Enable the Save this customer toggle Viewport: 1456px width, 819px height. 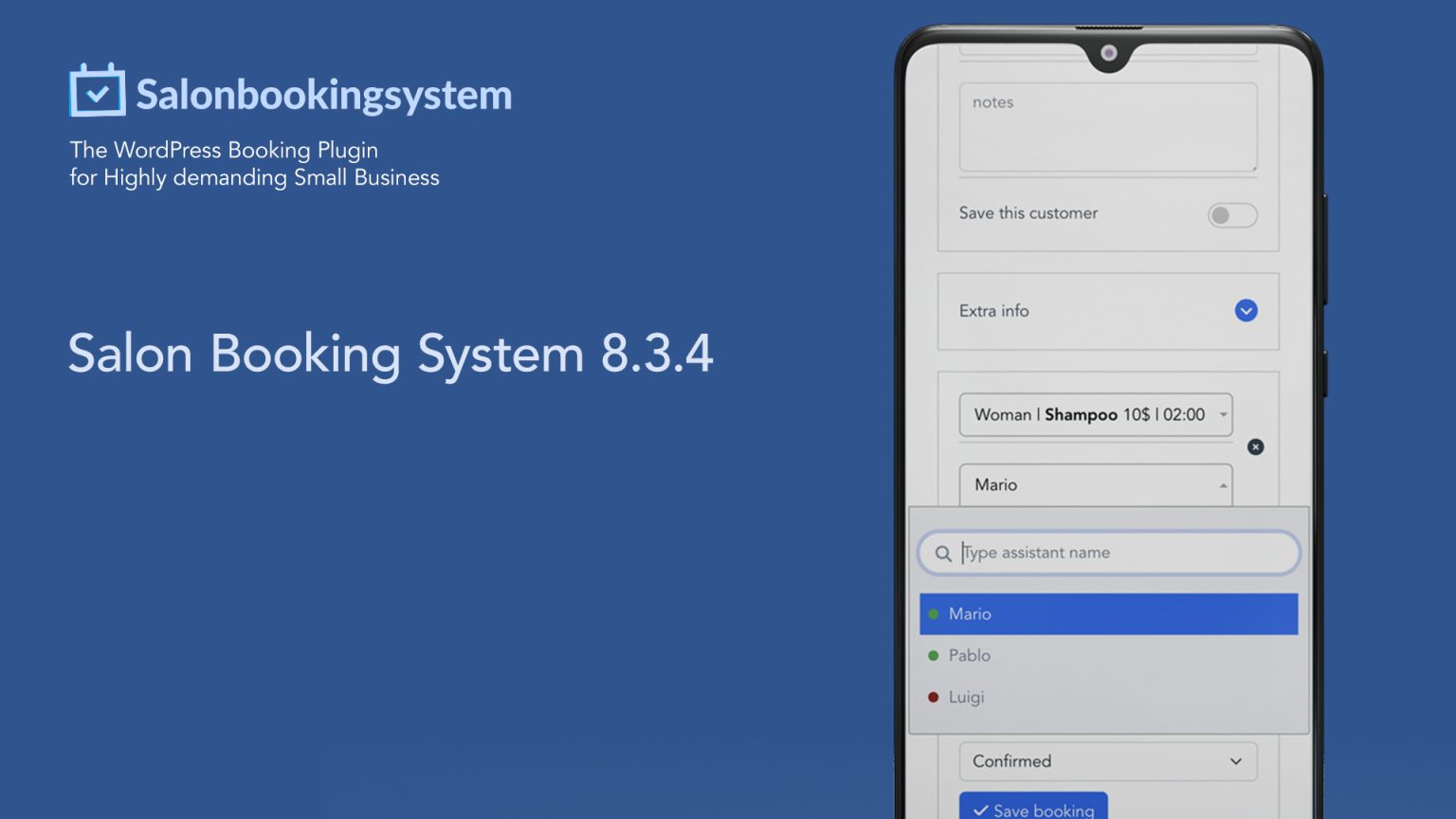pyautogui.click(x=1231, y=216)
